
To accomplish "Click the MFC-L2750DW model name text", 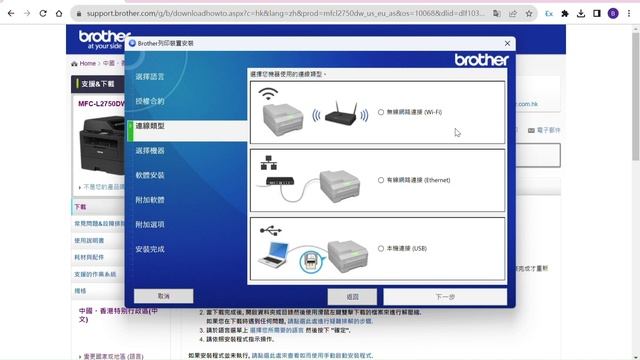I will pyautogui.click(x=102, y=104).
